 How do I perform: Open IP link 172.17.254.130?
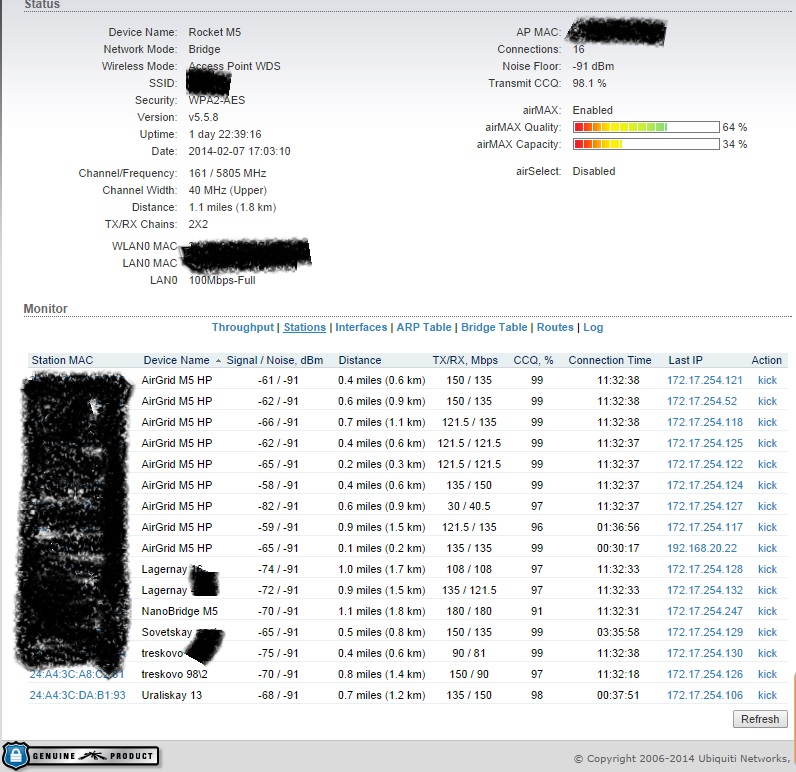tap(705, 653)
